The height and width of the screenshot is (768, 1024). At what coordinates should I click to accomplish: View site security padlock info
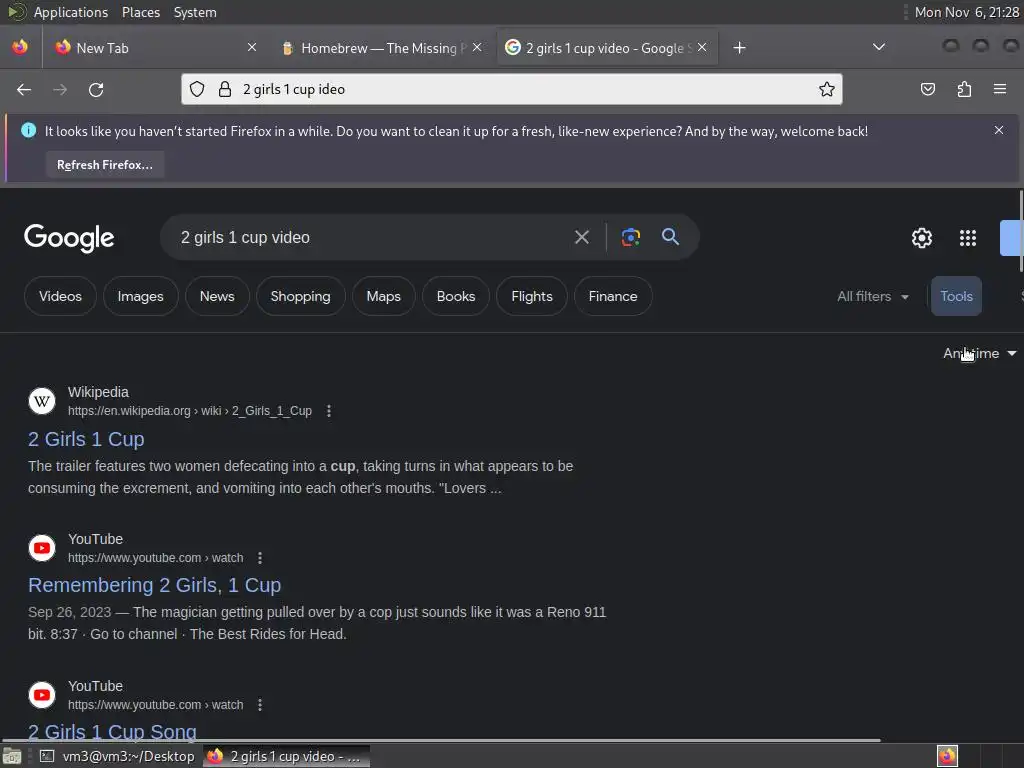pos(225,89)
